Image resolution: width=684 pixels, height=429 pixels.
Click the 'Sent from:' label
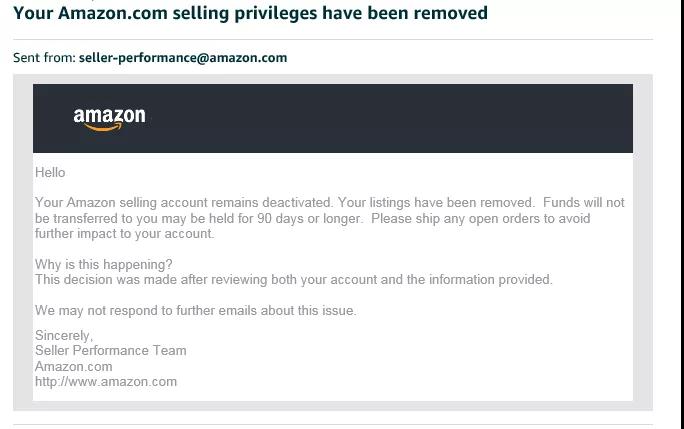44,58
